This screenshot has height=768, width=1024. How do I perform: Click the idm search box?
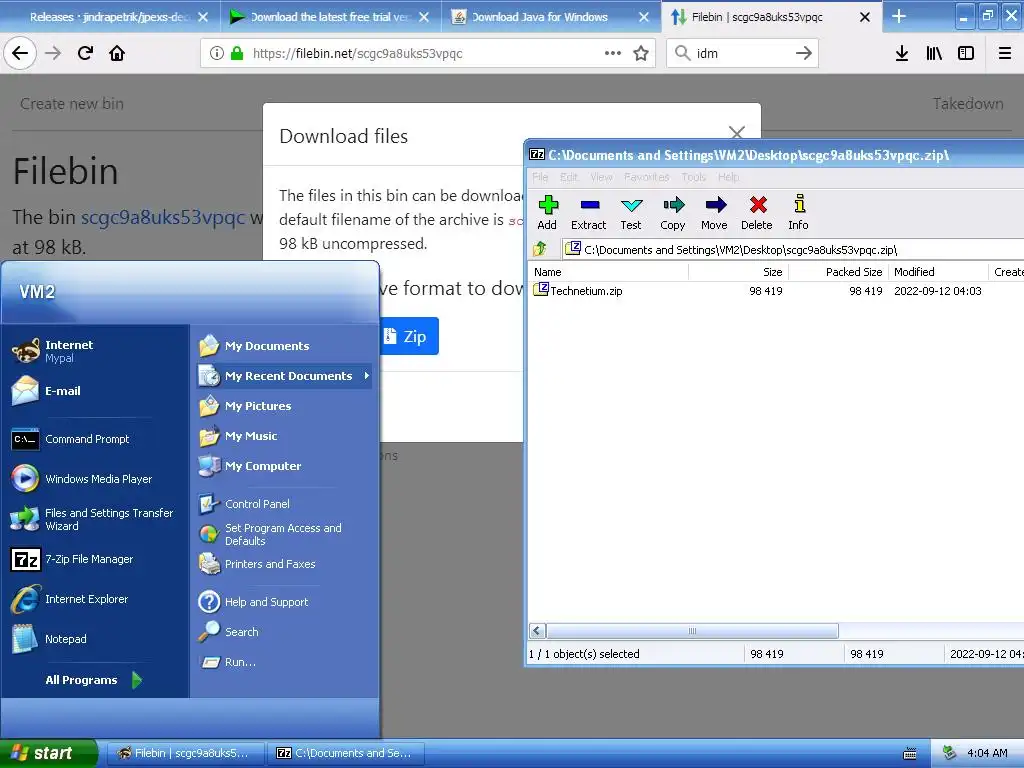point(743,53)
